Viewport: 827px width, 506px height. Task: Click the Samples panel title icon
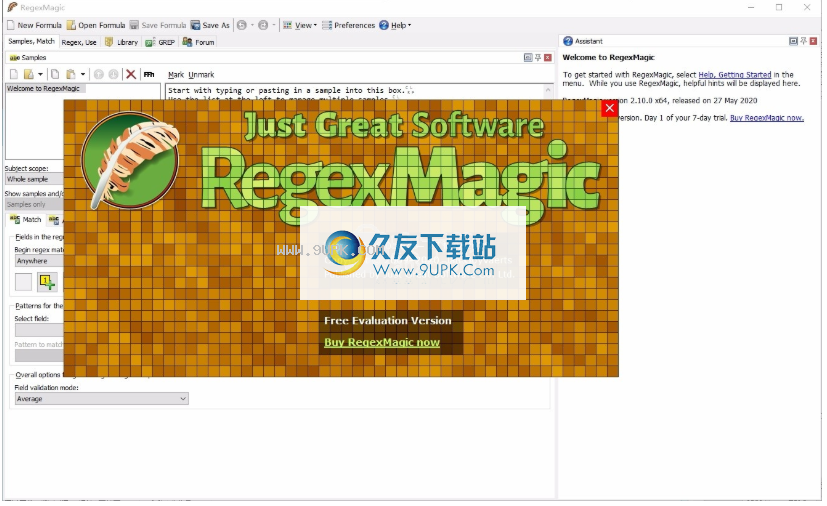pos(15,58)
